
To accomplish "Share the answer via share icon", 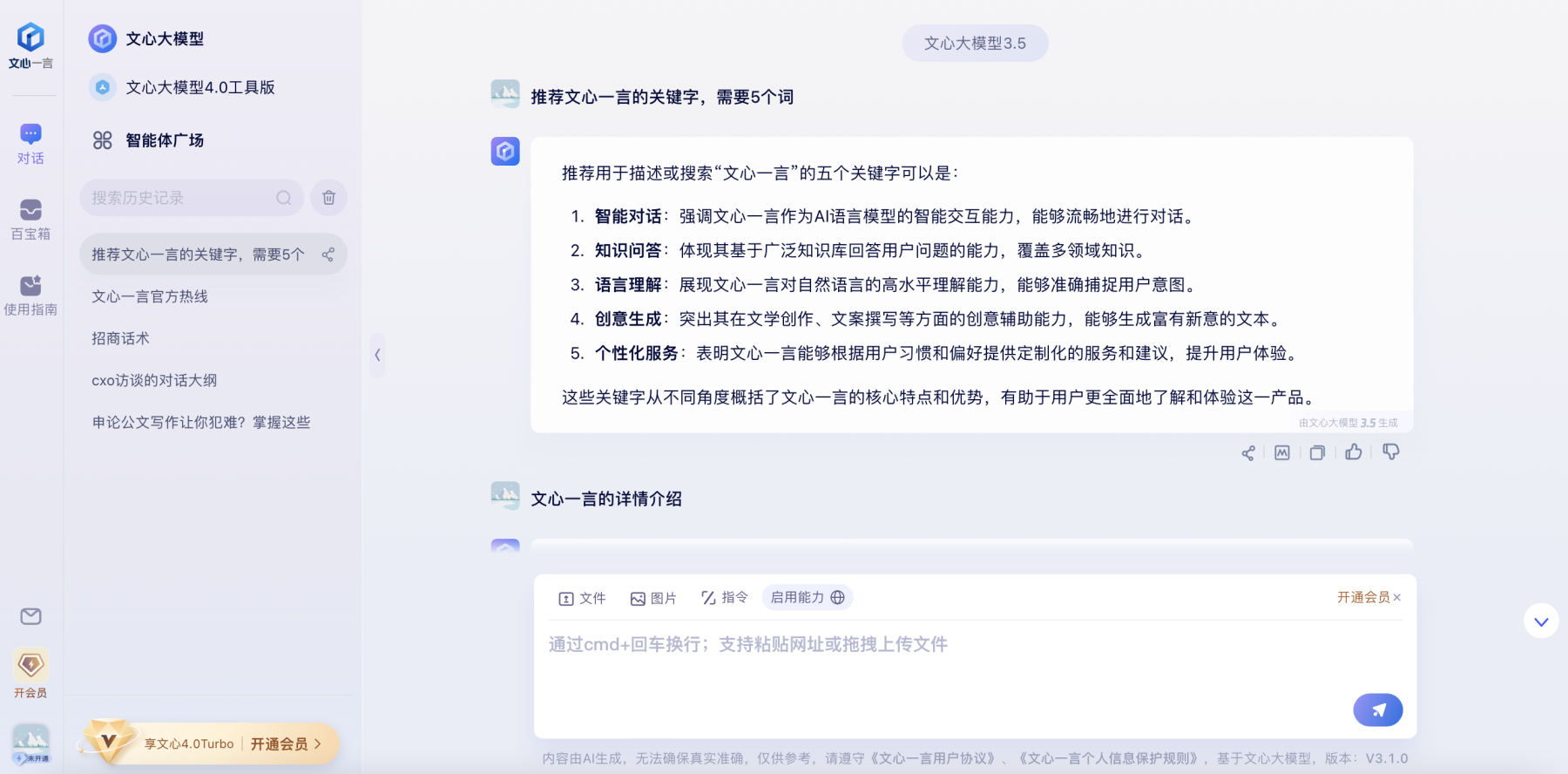I will tap(1248, 452).
